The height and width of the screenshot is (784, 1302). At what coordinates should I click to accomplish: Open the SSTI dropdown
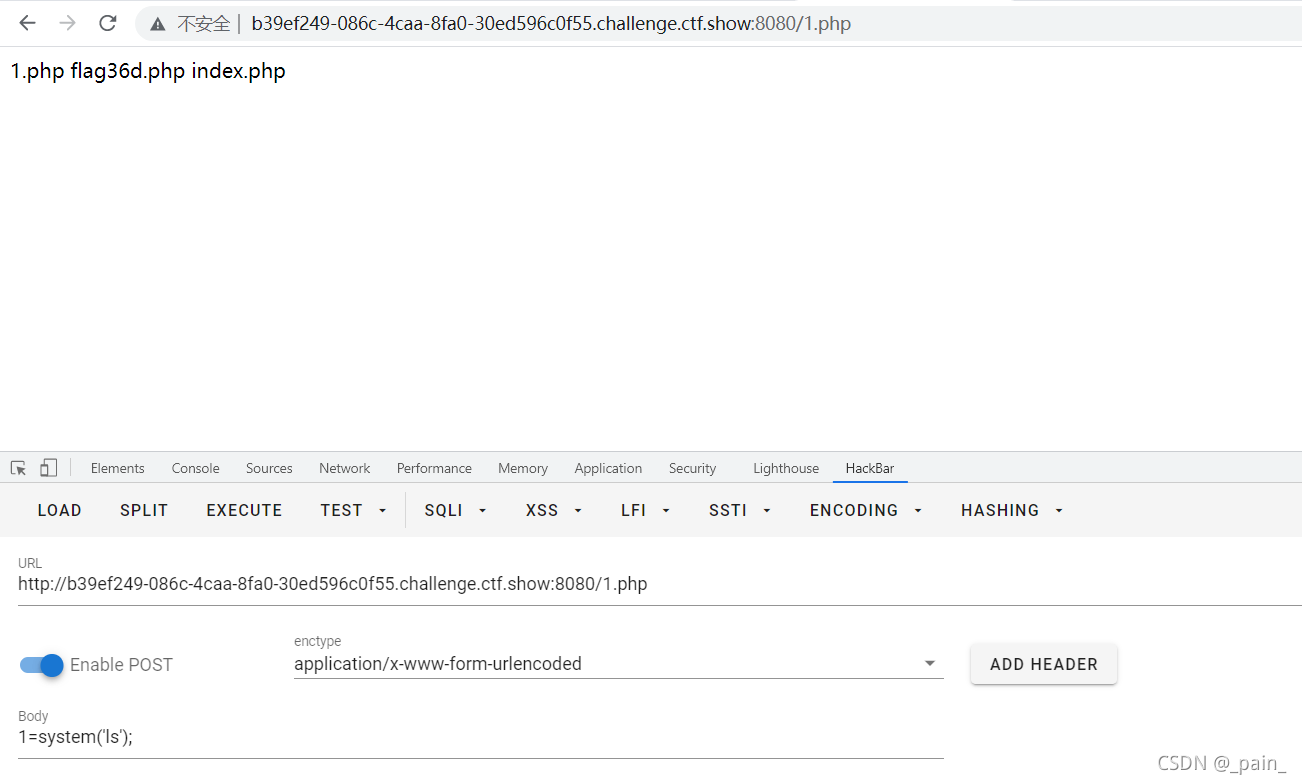(x=740, y=510)
